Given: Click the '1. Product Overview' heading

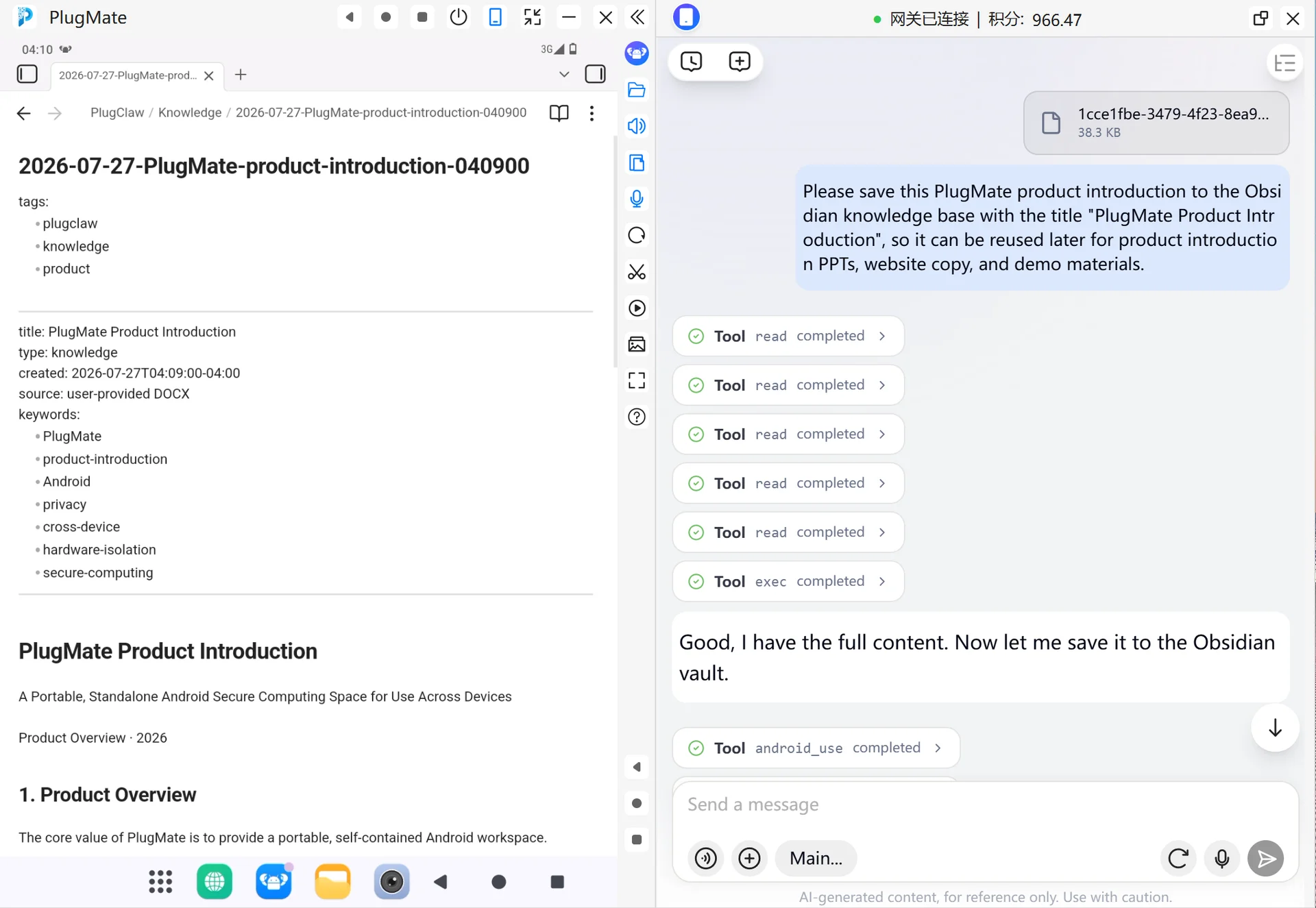Looking at the screenshot, I should click(x=108, y=795).
